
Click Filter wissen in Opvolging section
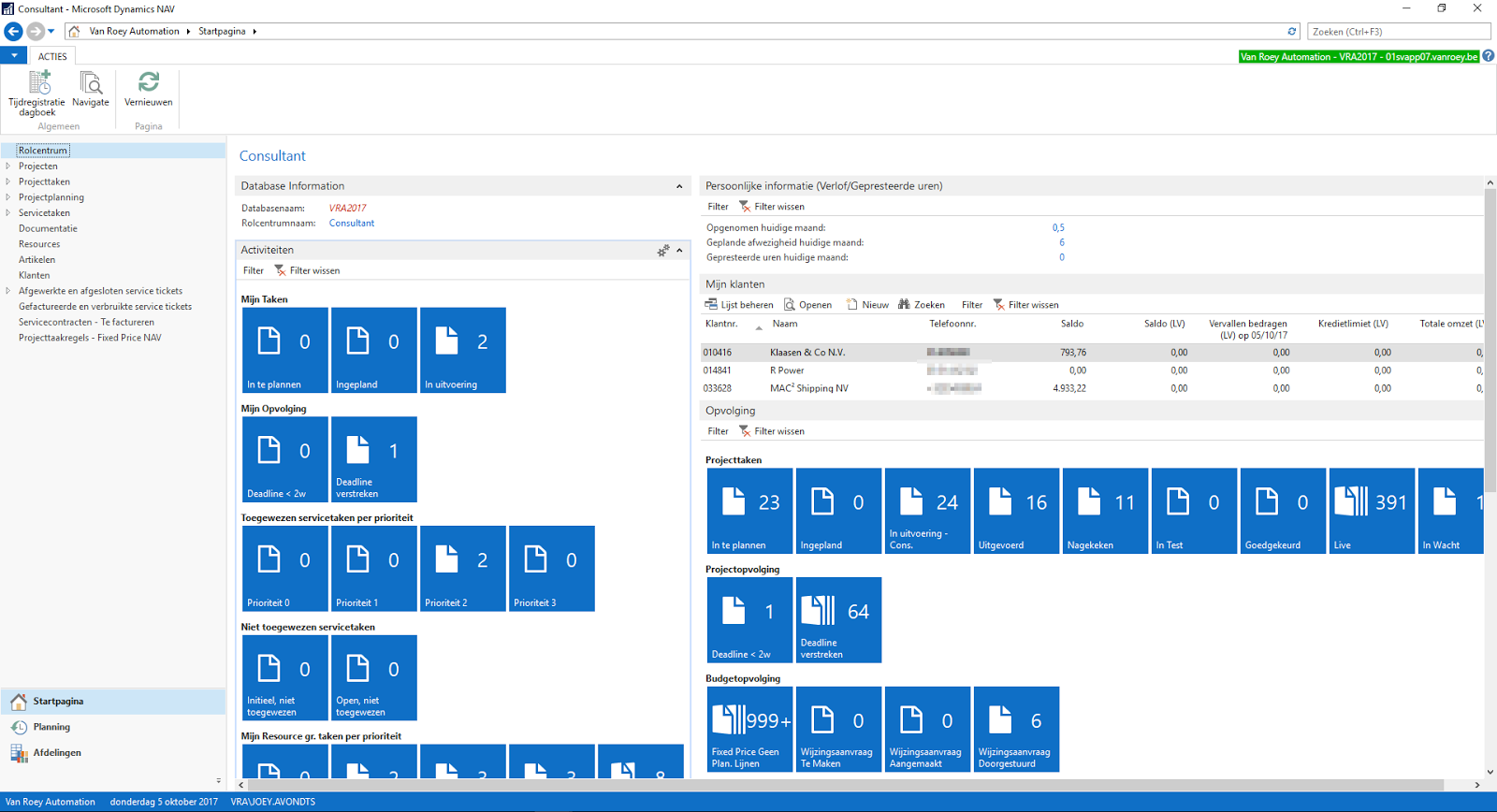(771, 431)
